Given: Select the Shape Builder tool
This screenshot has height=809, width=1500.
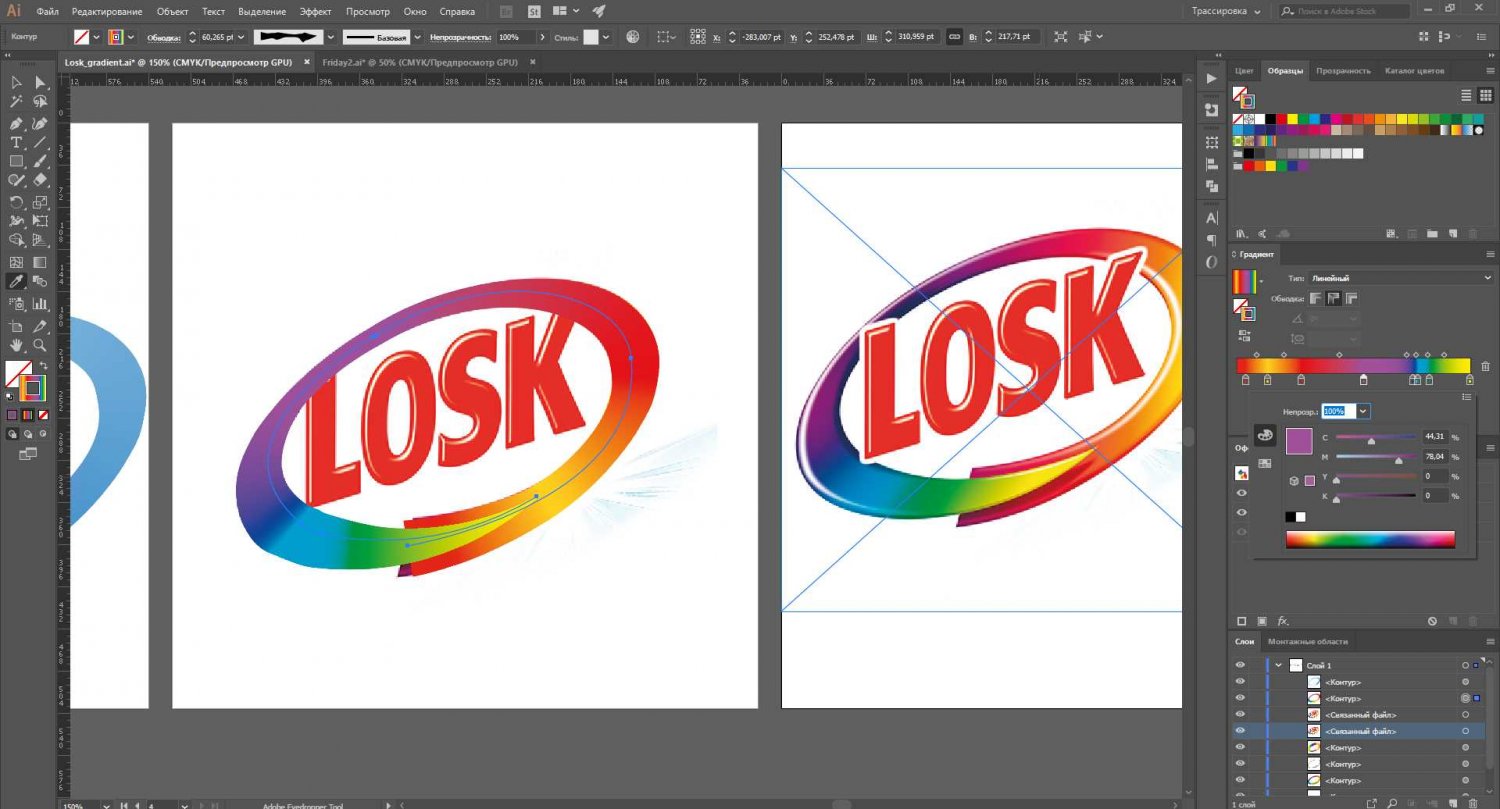Looking at the screenshot, I should [x=17, y=241].
